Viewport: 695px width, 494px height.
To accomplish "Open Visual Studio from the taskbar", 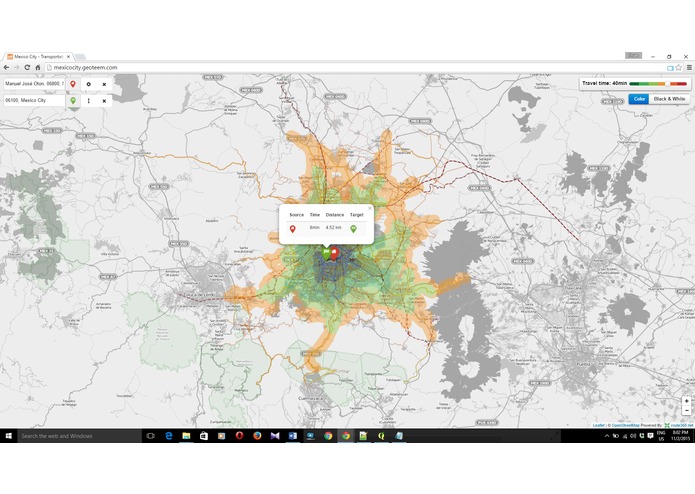I will tap(275, 436).
